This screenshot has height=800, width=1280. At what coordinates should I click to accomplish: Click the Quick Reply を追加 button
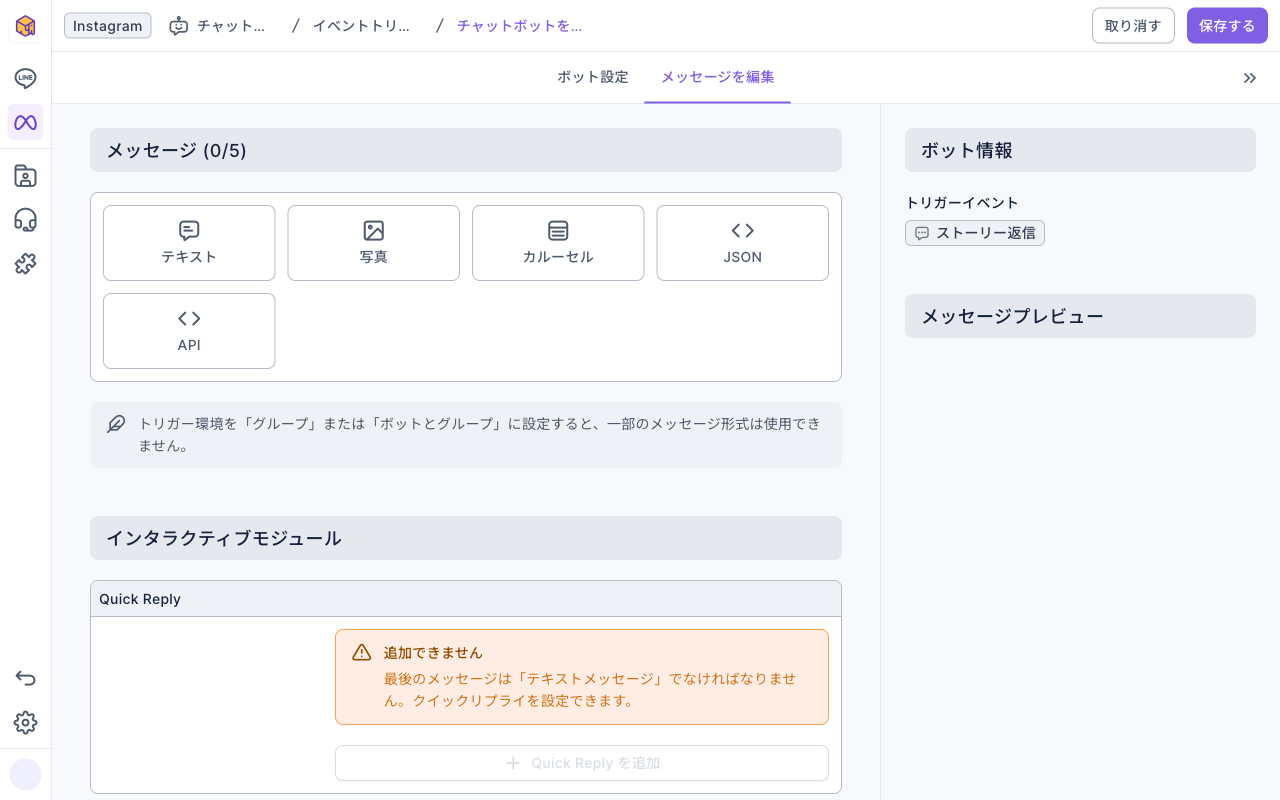tap(582, 763)
